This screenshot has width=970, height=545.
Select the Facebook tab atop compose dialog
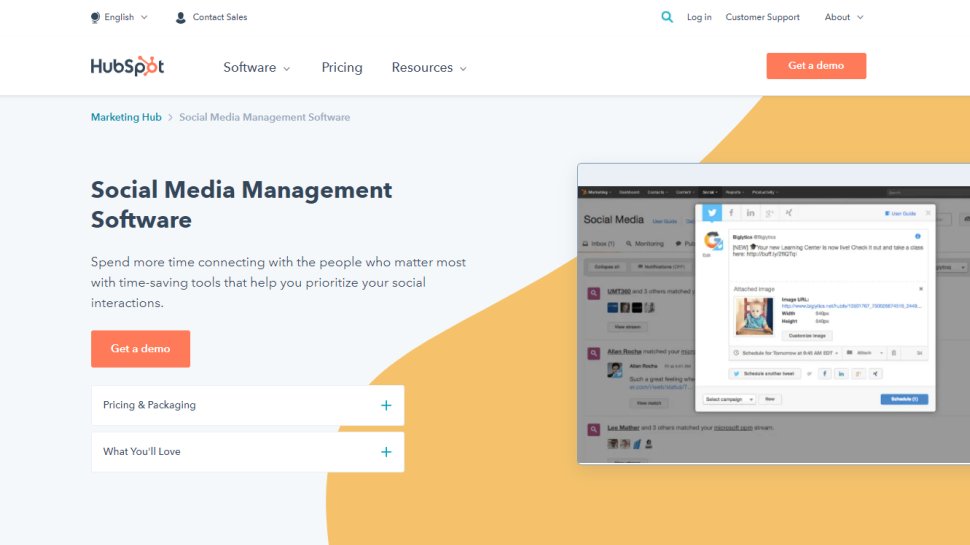pyautogui.click(x=731, y=213)
